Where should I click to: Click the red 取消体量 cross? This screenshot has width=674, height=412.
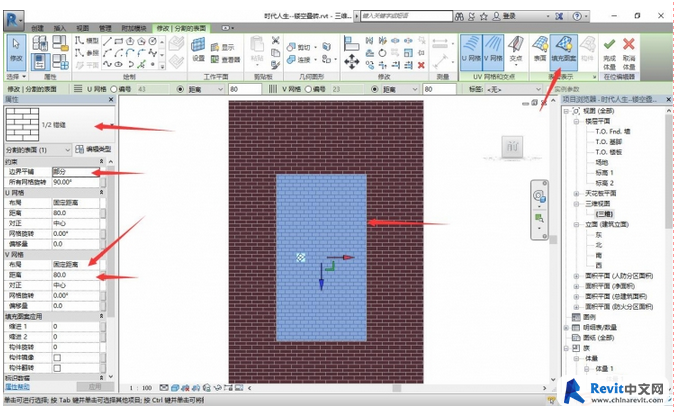[x=629, y=53]
